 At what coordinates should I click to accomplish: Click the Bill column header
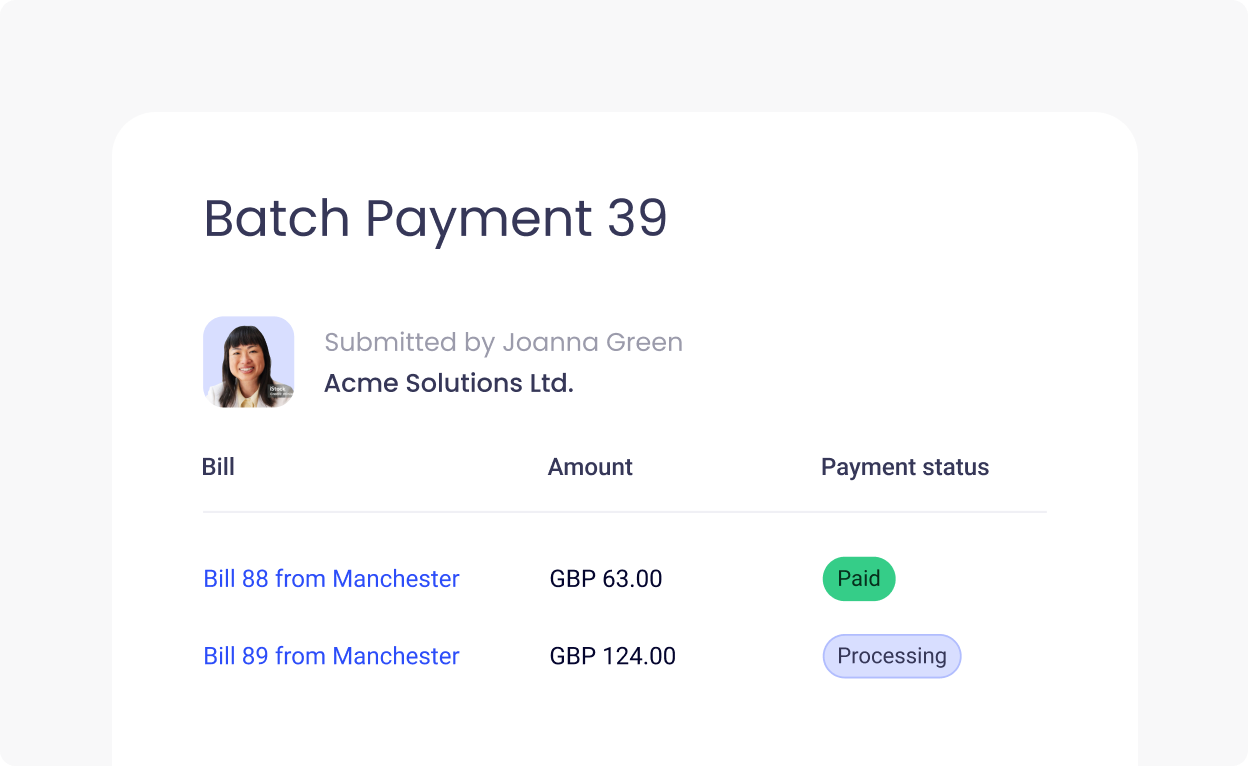[219, 467]
